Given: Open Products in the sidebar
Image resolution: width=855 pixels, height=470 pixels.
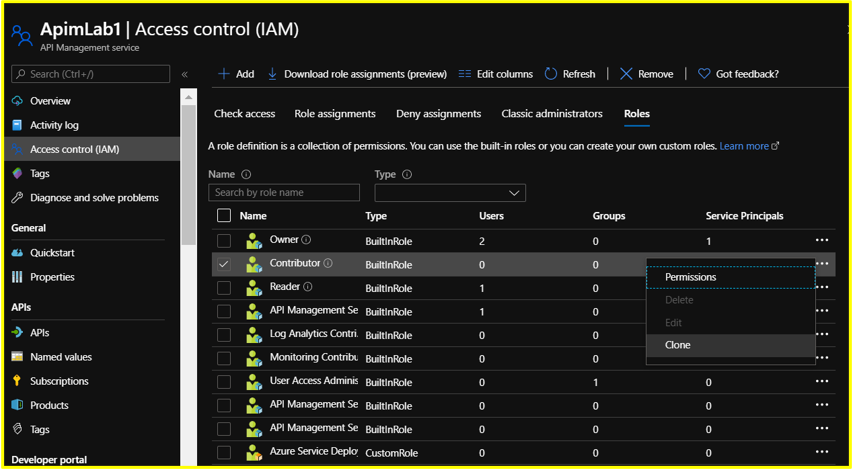Looking at the screenshot, I should [49, 405].
